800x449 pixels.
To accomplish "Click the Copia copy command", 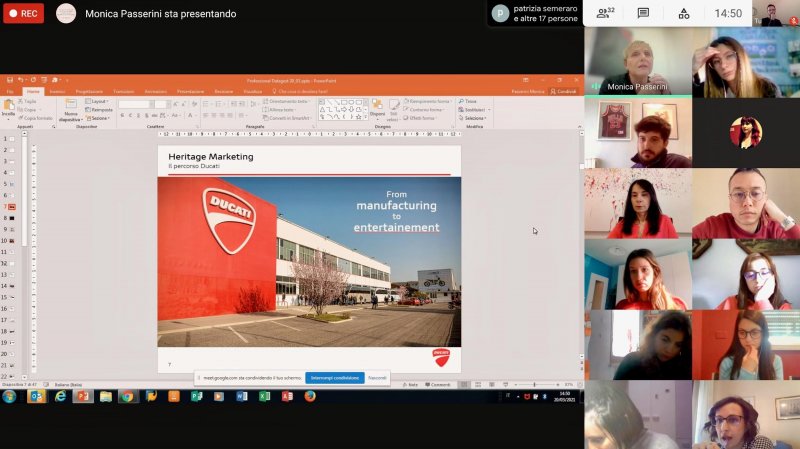I will 27,110.
